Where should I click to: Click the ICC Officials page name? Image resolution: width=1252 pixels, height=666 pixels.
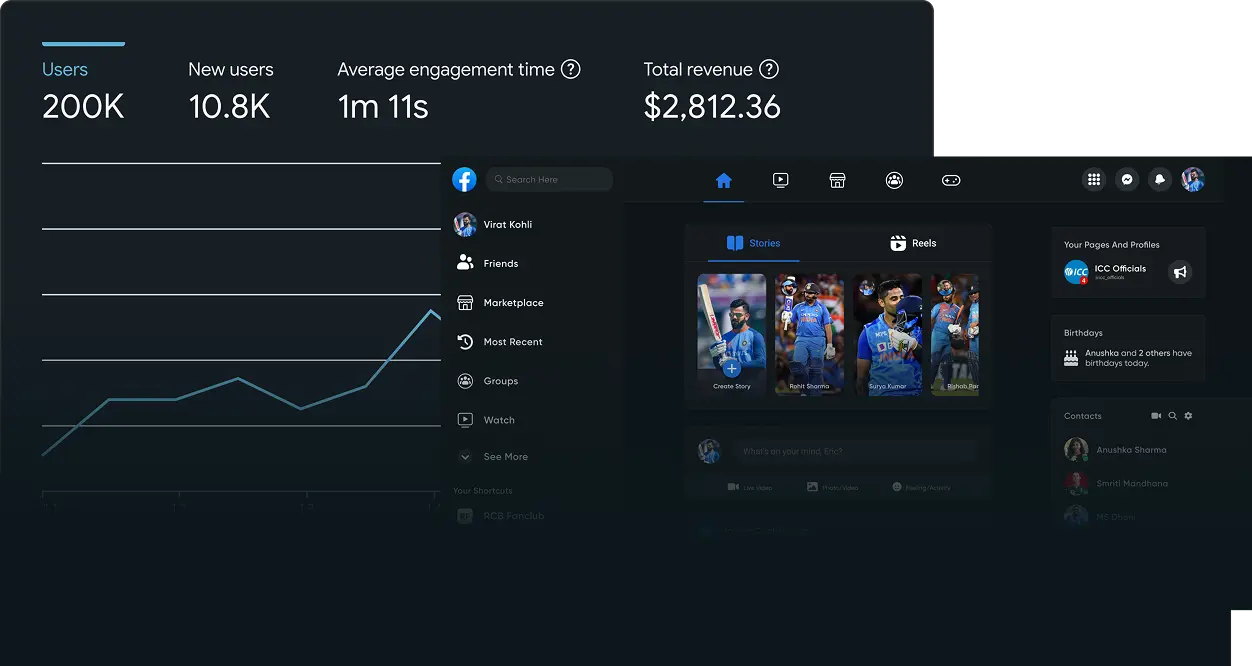point(1120,268)
